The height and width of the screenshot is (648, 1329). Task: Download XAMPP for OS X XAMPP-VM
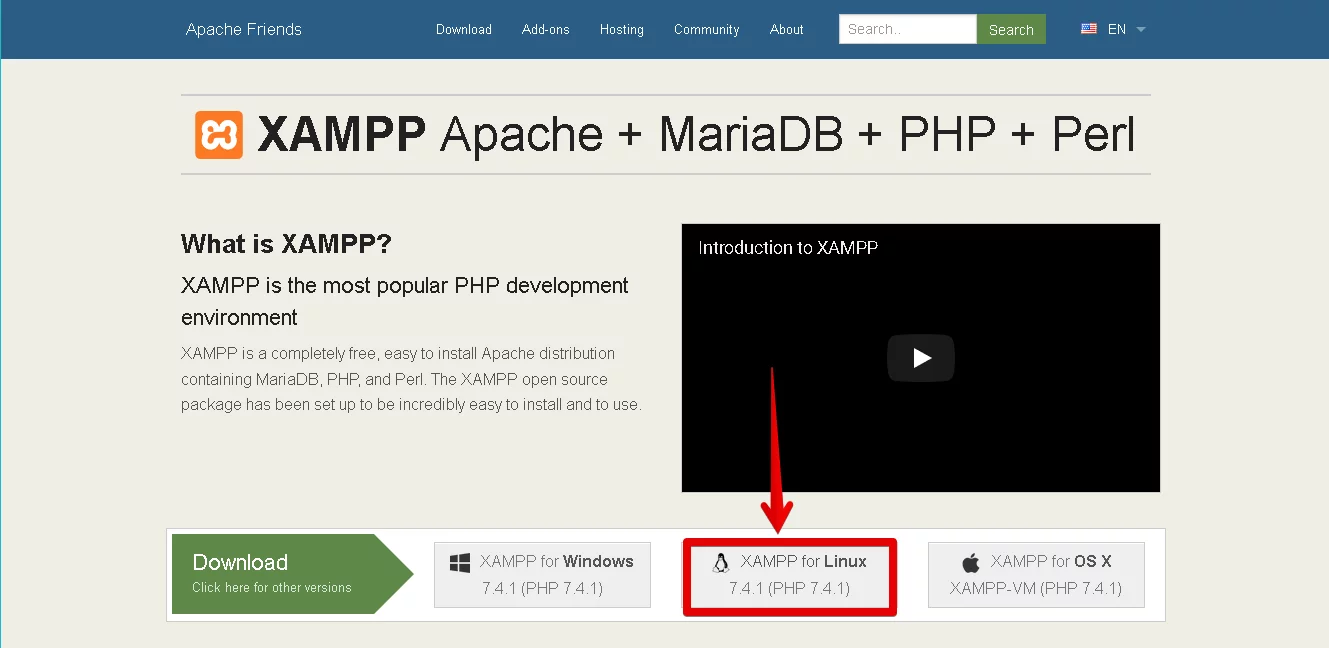point(1036,575)
